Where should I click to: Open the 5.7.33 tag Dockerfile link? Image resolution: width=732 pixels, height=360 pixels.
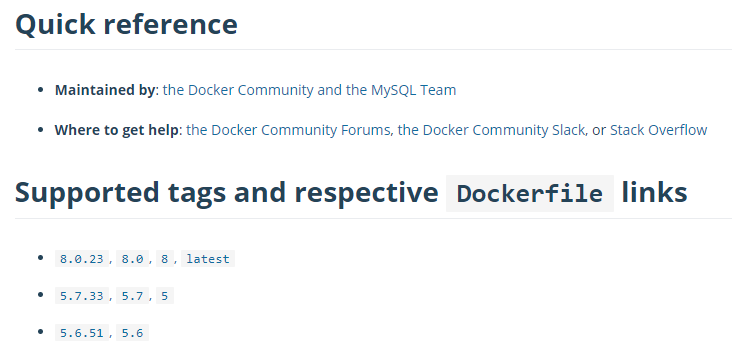point(82,296)
